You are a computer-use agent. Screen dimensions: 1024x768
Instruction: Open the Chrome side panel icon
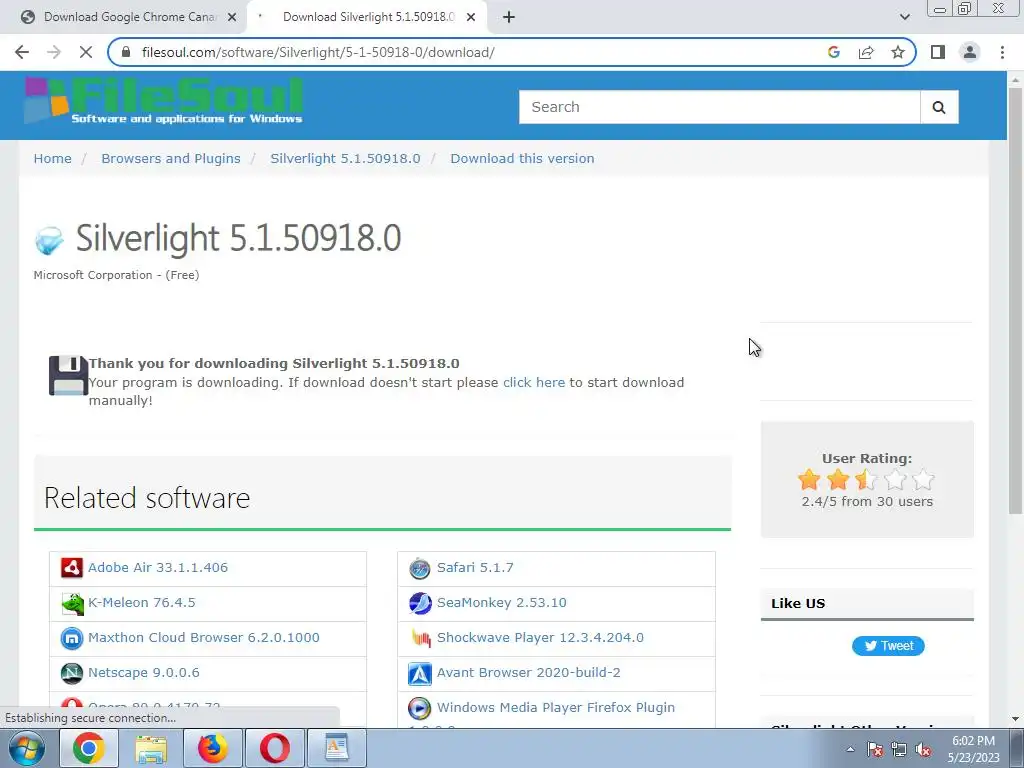click(938, 52)
